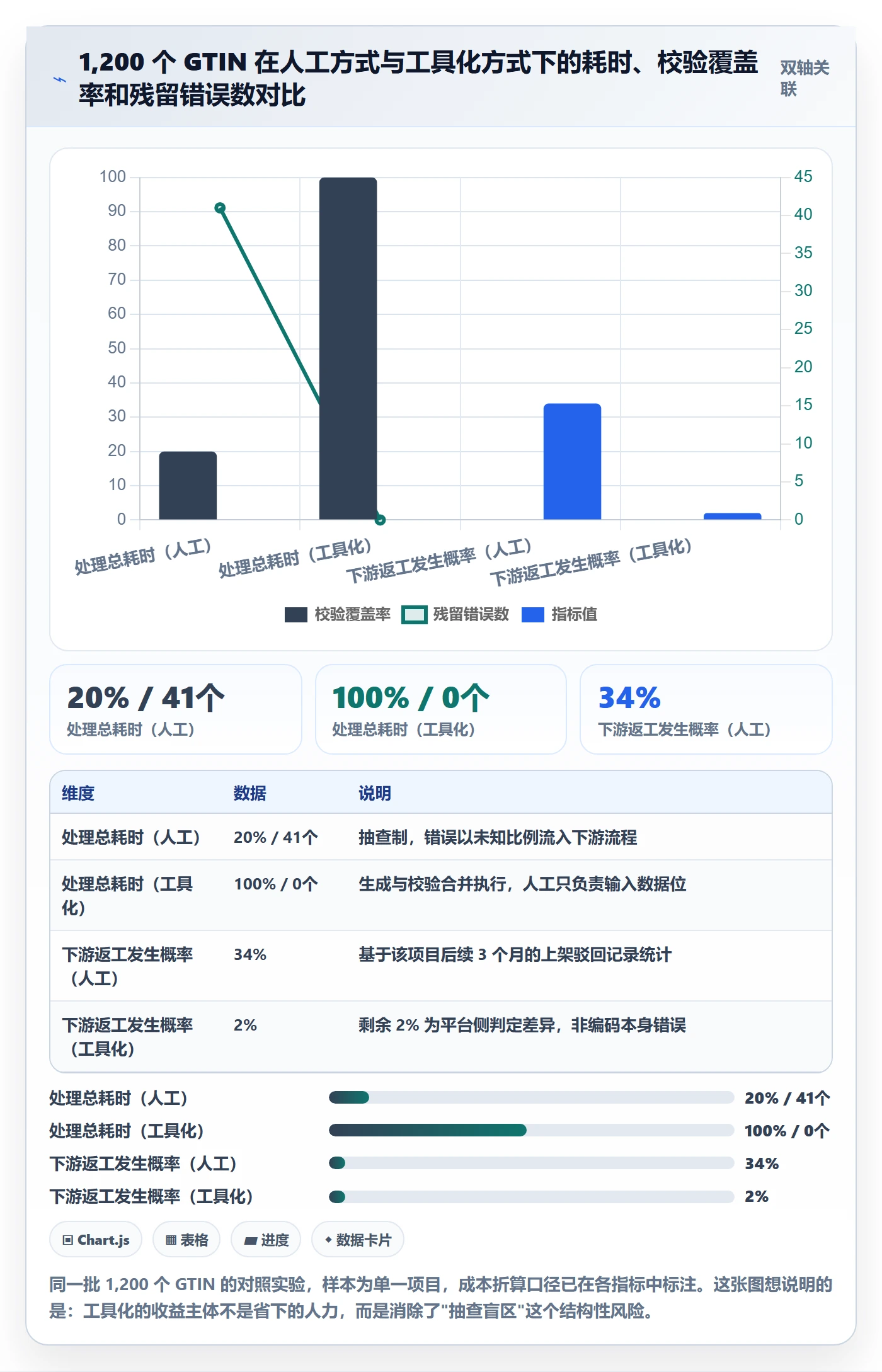Click the progress bar for 下游返工发生概率（工具化）
This screenshot has width=882, height=1372.
[x=531, y=1196]
